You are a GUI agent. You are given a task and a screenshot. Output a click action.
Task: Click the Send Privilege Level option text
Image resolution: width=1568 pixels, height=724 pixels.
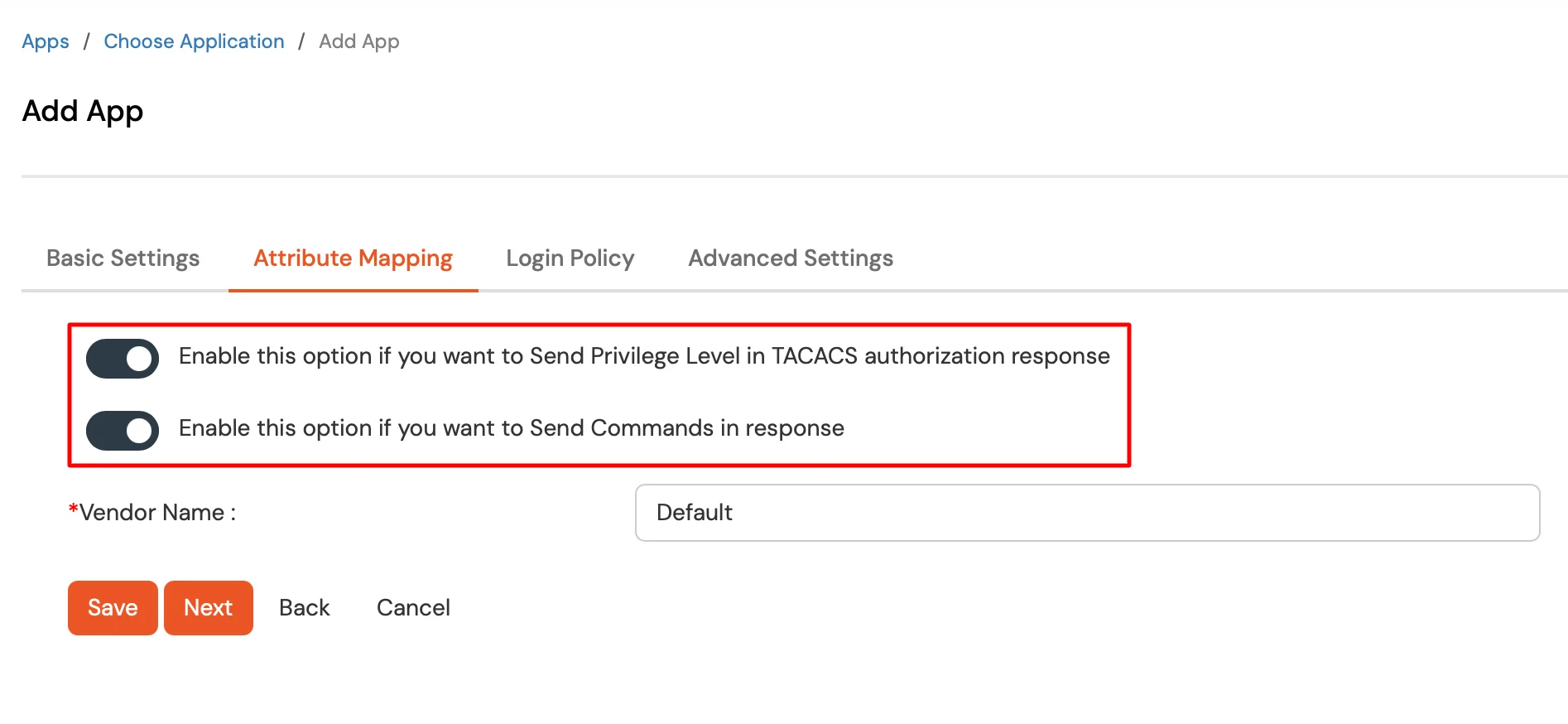[643, 356]
